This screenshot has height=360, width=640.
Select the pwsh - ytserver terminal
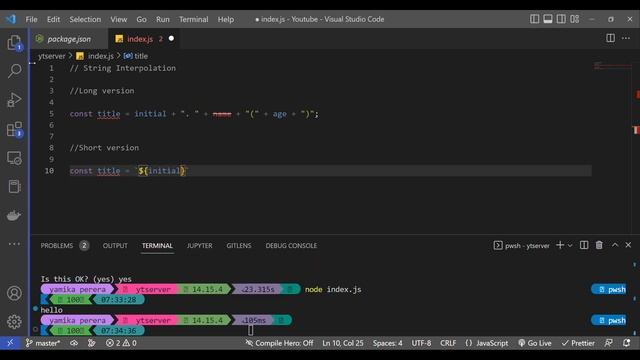pos(522,245)
